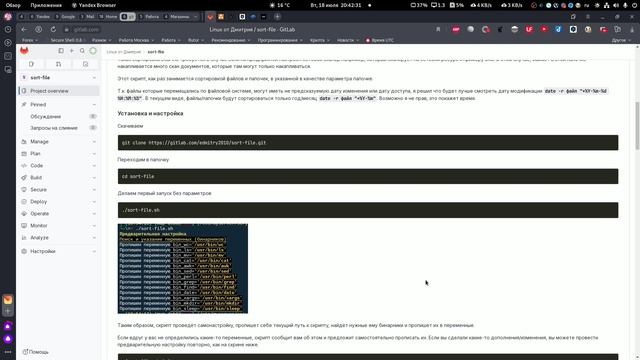Click the page vertical scrollbar thumb

(637, 127)
